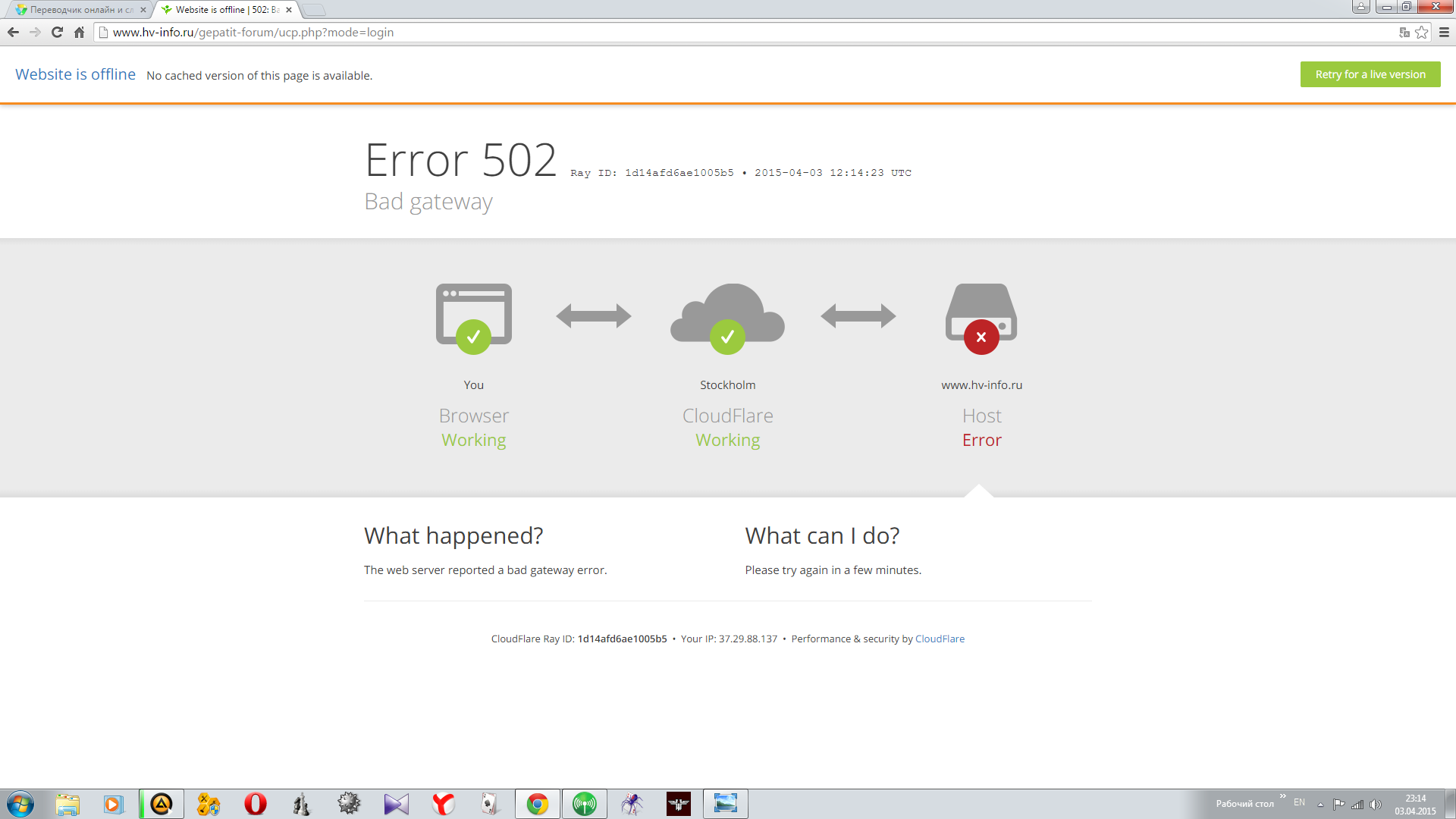Open Windows Explorer from taskbar
Screen dimensions: 1456x819
click(67, 804)
